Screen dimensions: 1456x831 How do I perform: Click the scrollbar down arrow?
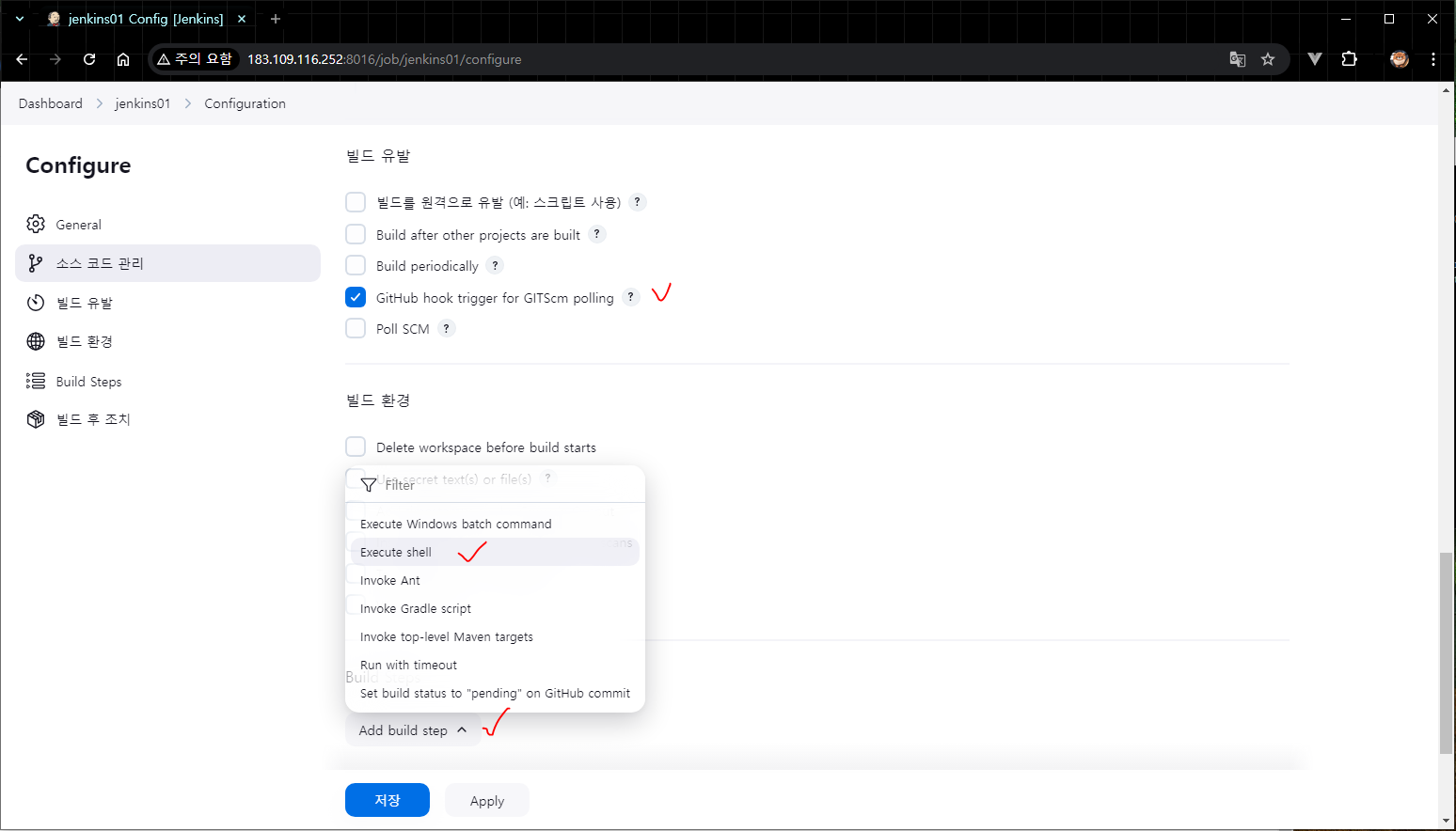click(1447, 821)
